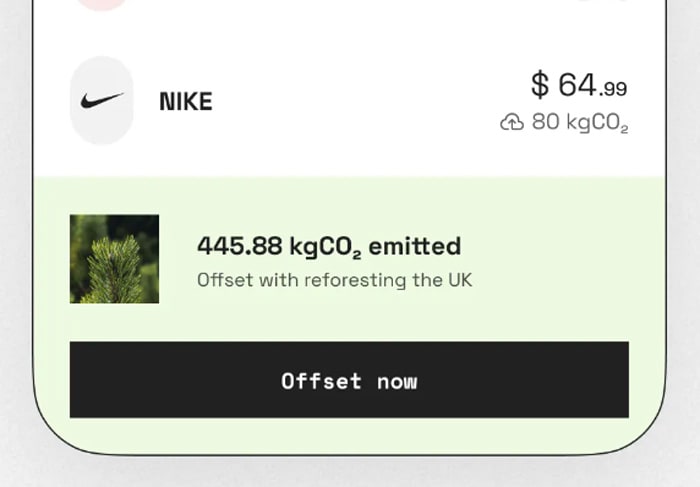Click the dollar sign of Nike price
This screenshot has width=700, height=487.
[540, 84]
